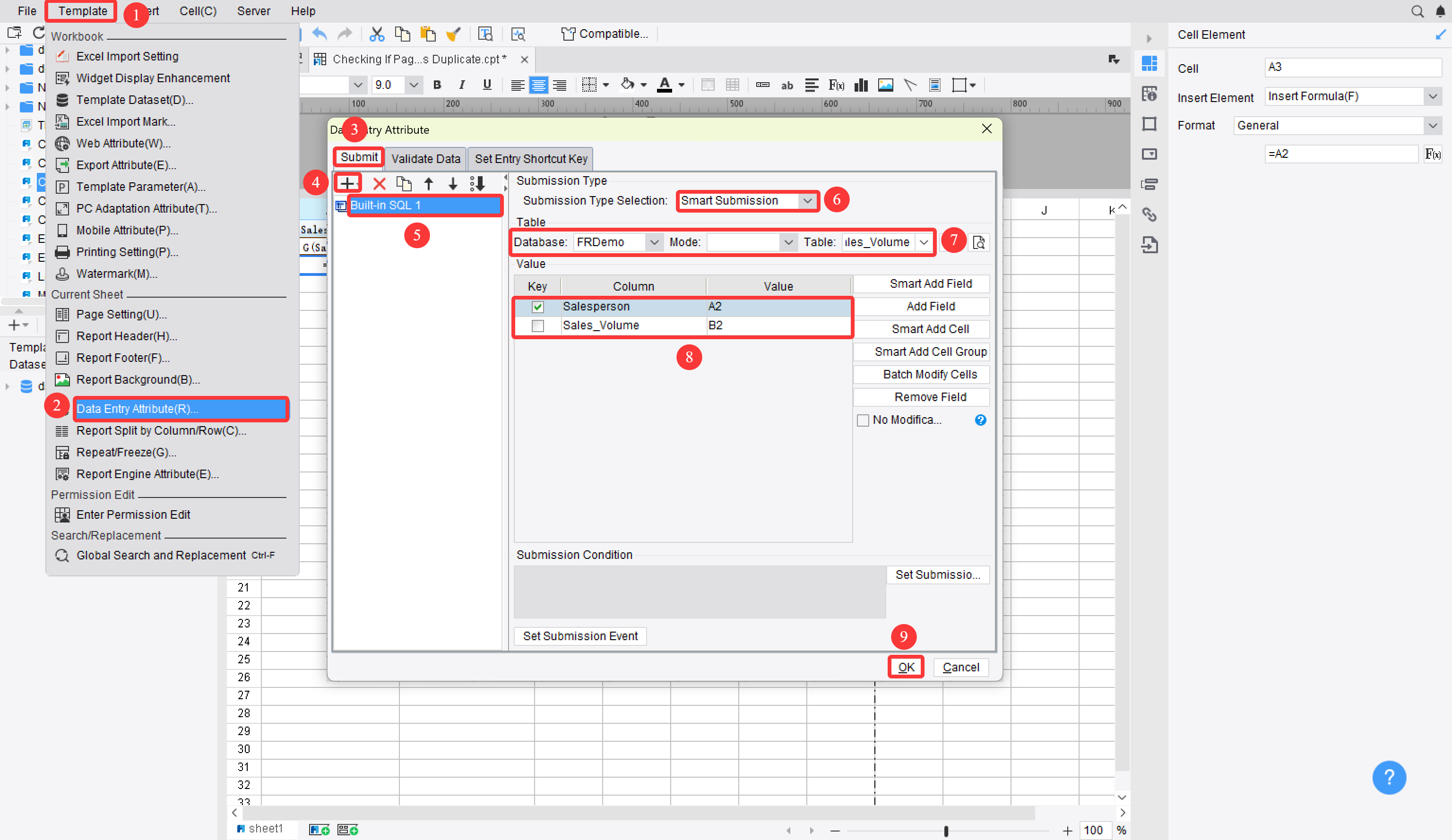
Task: Open the Submission Type Selection dropdown
Action: (807, 200)
